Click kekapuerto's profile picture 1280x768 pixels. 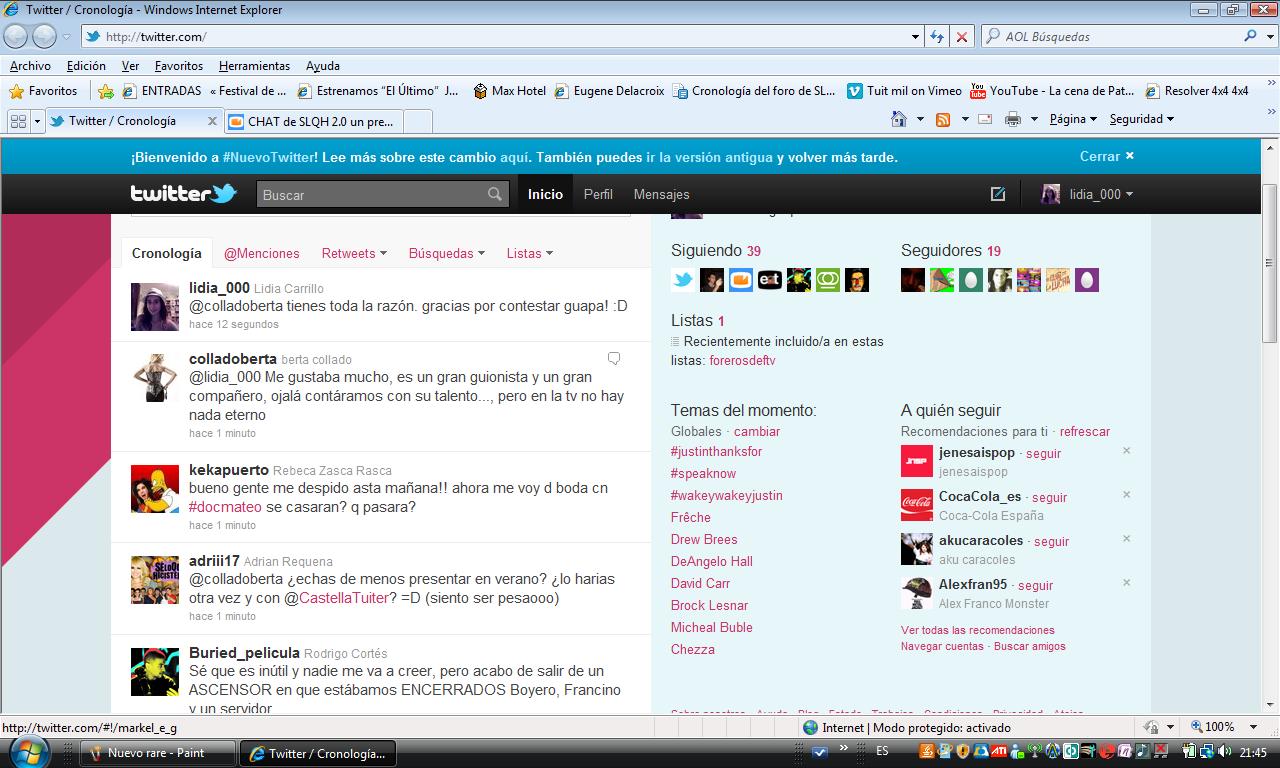(155, 489)
